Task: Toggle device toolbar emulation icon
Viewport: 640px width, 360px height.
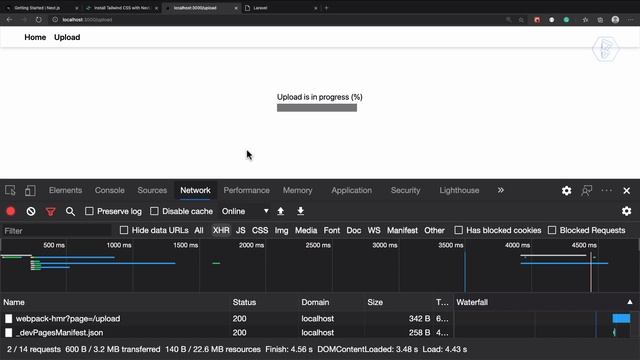Action: click(x=30, y=191)
